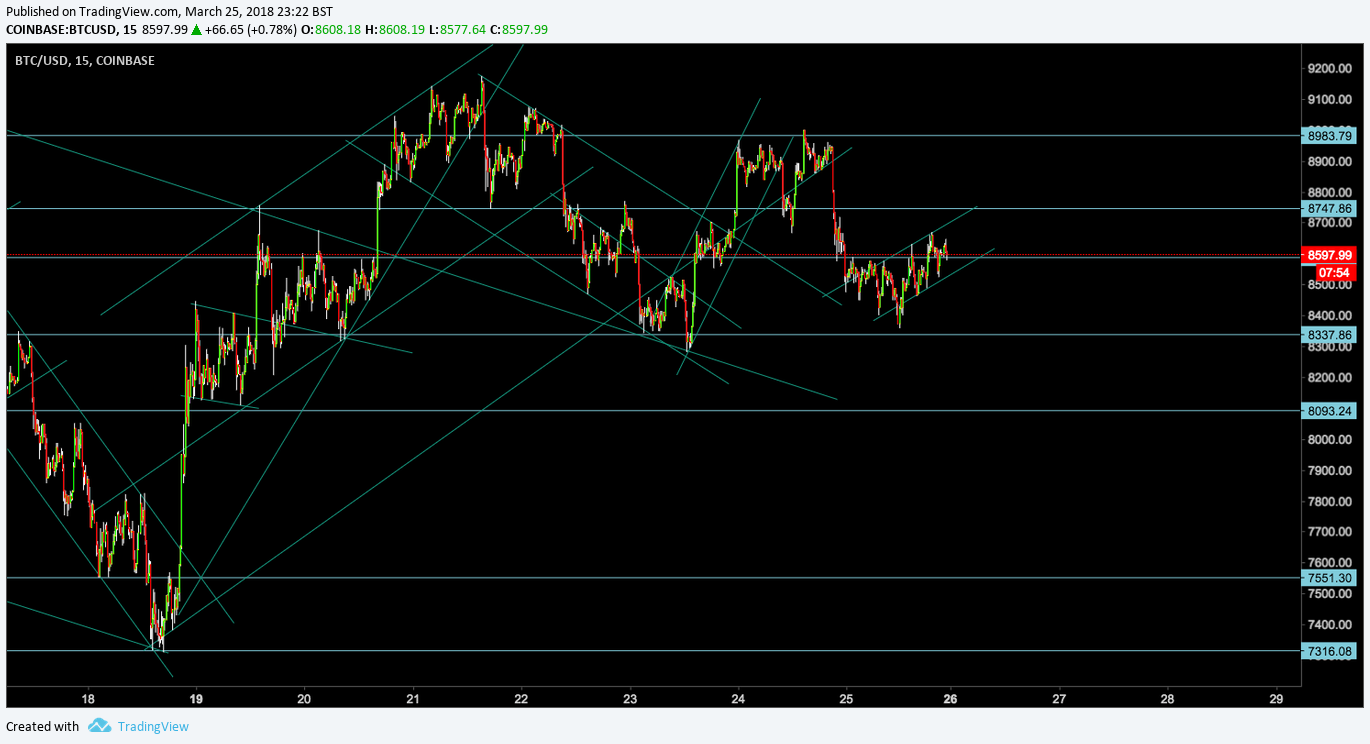Click the 7800.00 price axis tick
This screenshot has width=1370, height=744.
coord(1329,502)
